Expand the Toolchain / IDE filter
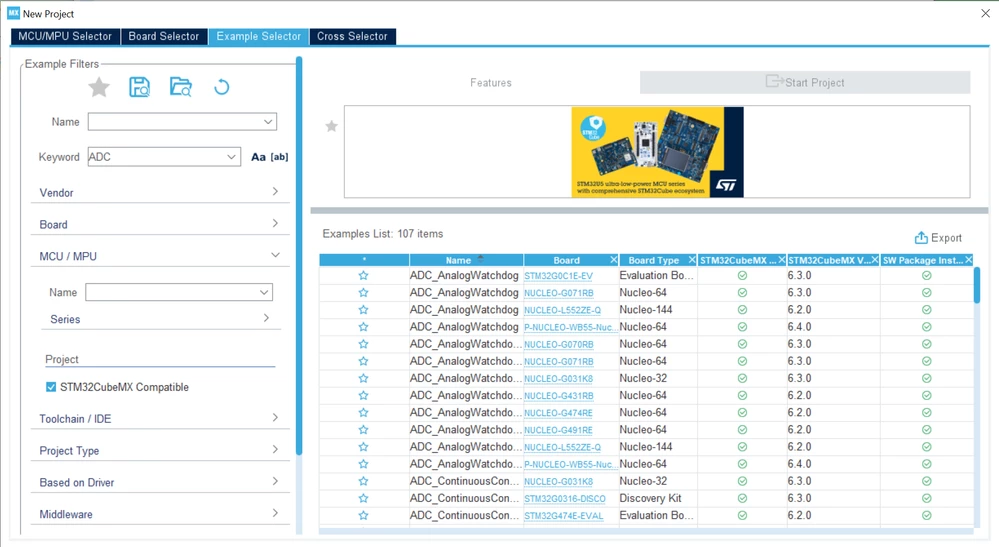 [159, 418]
